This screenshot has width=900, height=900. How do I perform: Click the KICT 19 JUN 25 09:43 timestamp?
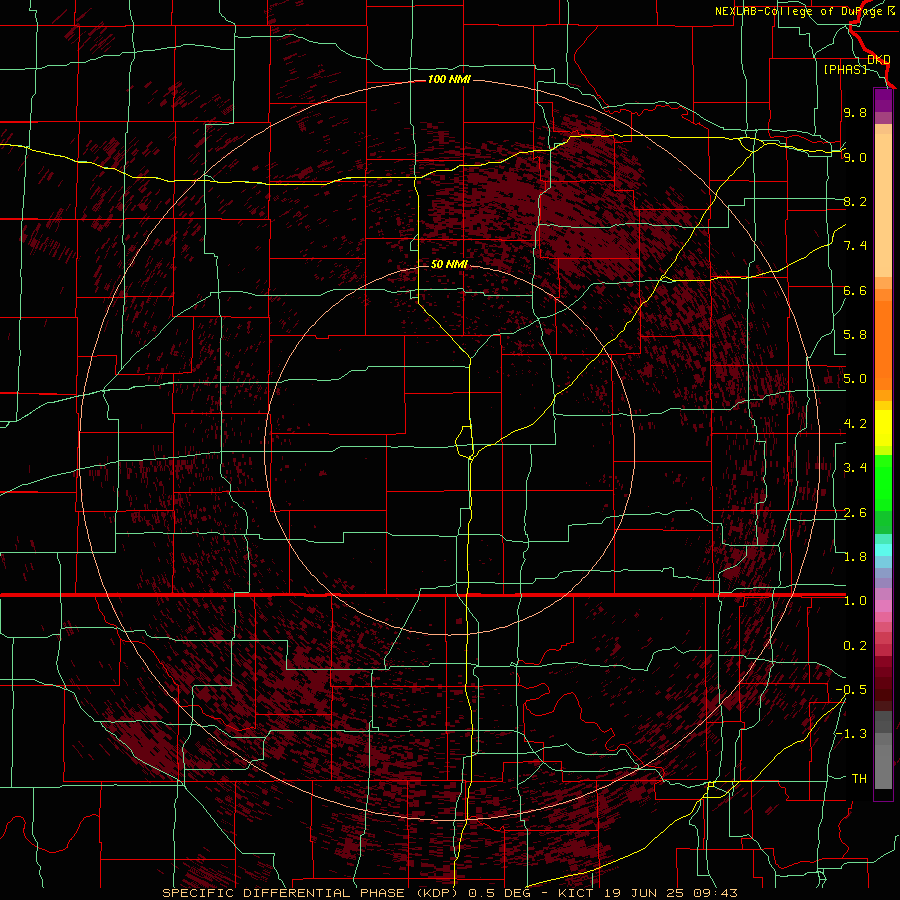tap(647, 893)
